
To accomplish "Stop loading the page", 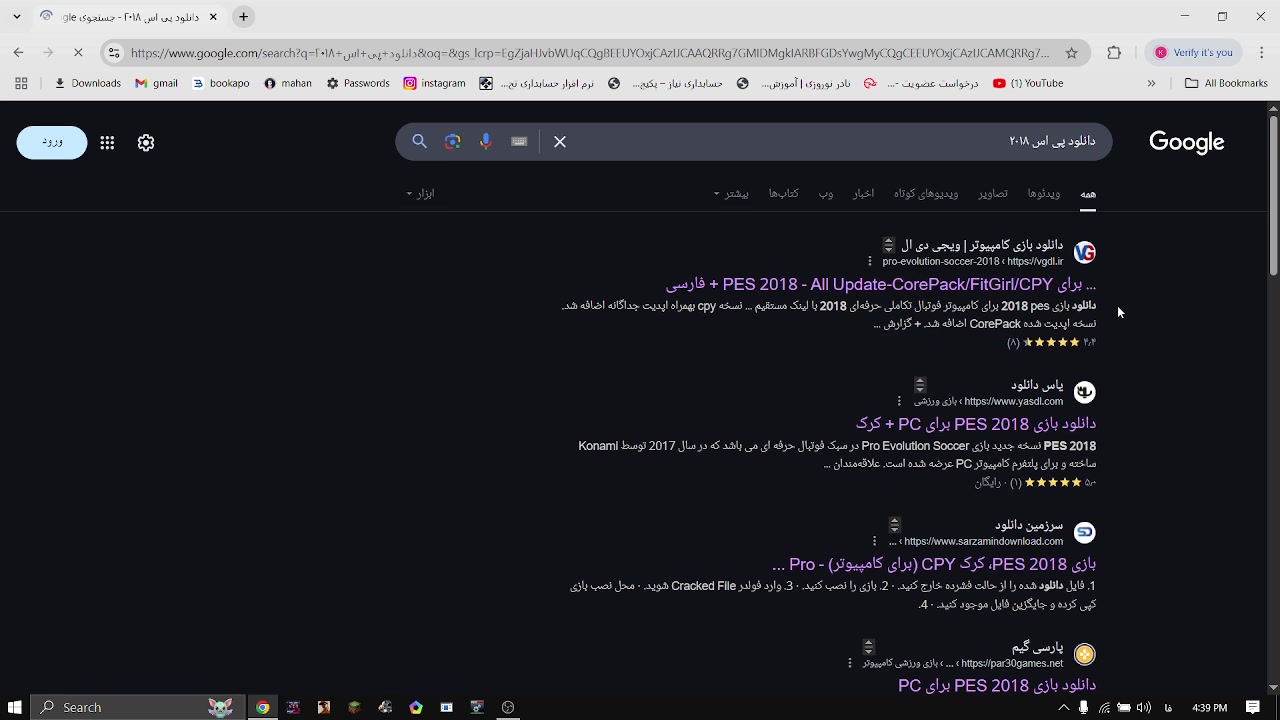I will point(78,53).
